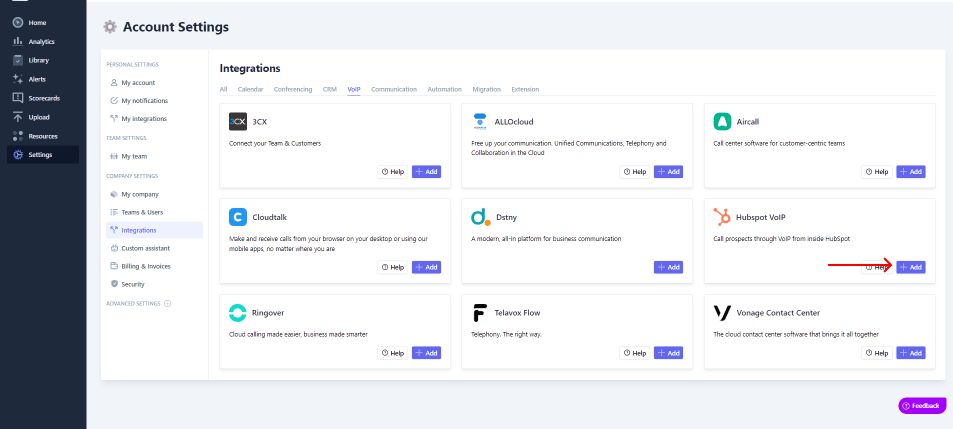This screenshot has width=953, height=429.
Task: Open My notifications under personal settings
Action: coord(144,101)
